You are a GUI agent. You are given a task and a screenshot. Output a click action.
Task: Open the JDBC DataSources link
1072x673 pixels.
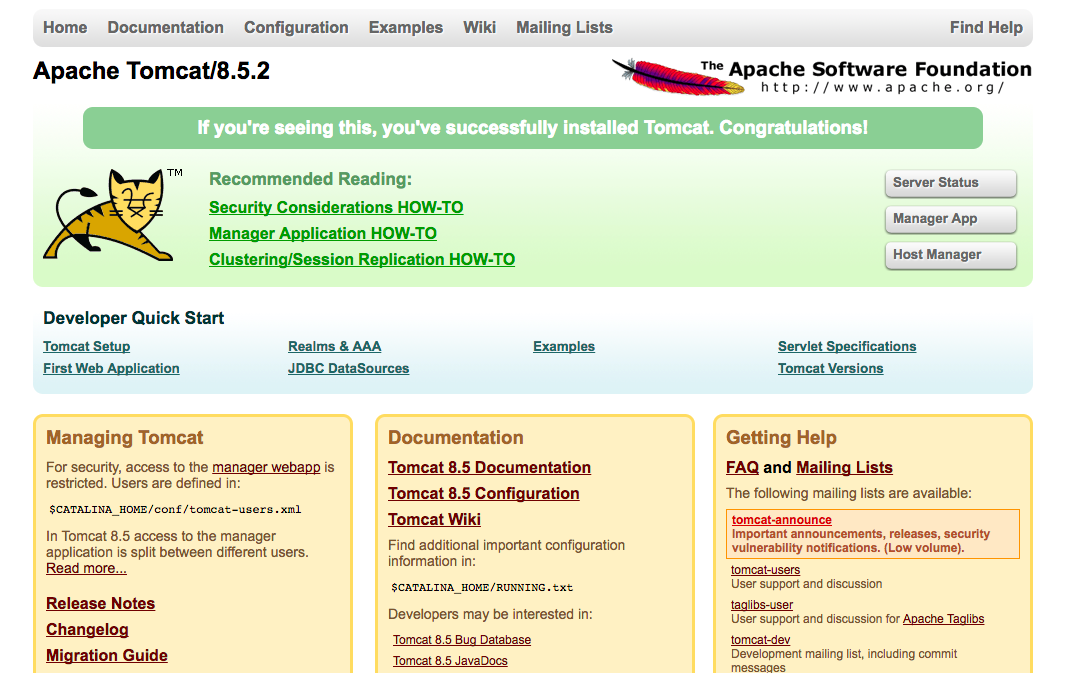click(349, 368)
